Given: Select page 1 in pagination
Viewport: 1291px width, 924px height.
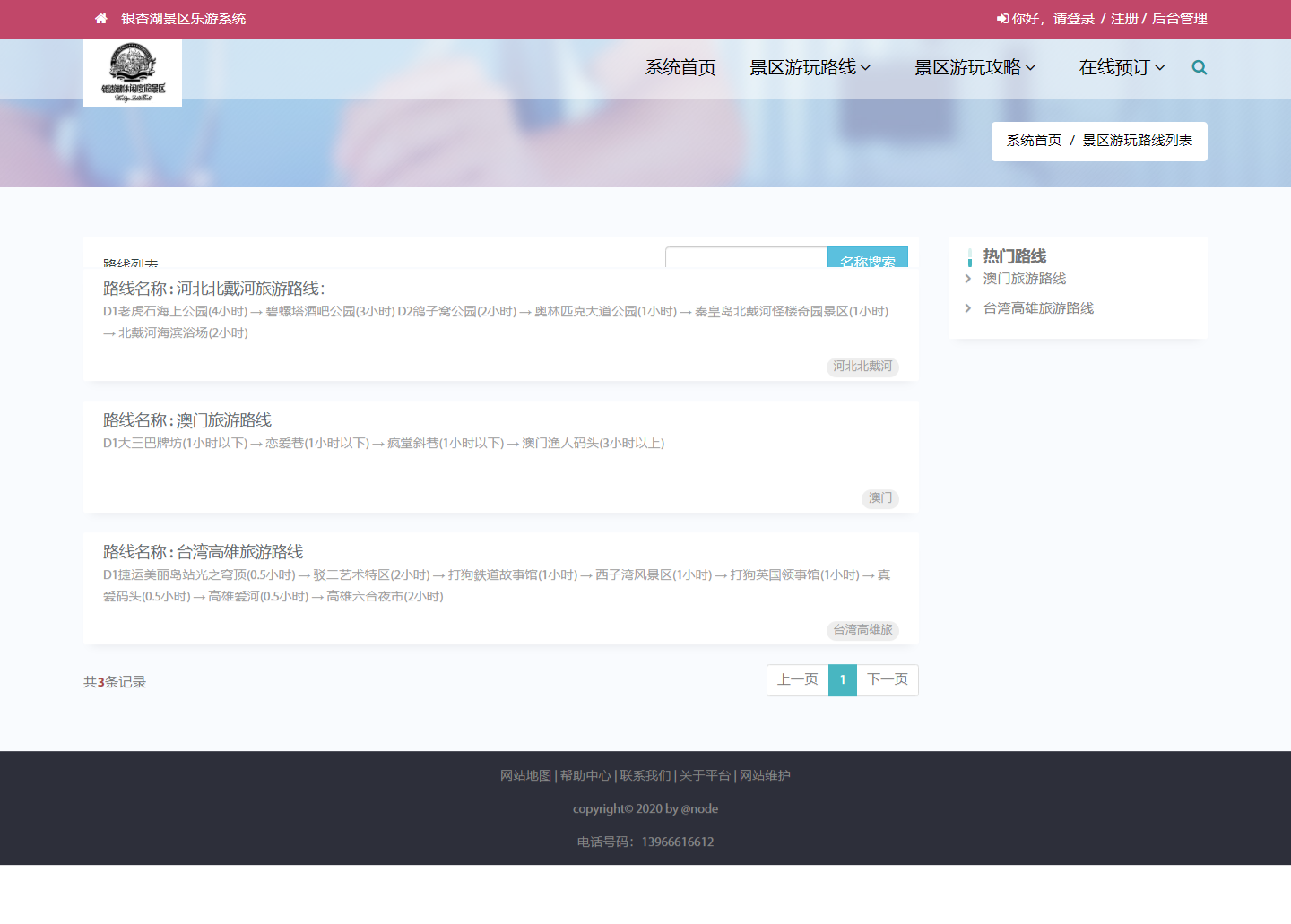Looking at the screenshot, I should click(843, 680).
